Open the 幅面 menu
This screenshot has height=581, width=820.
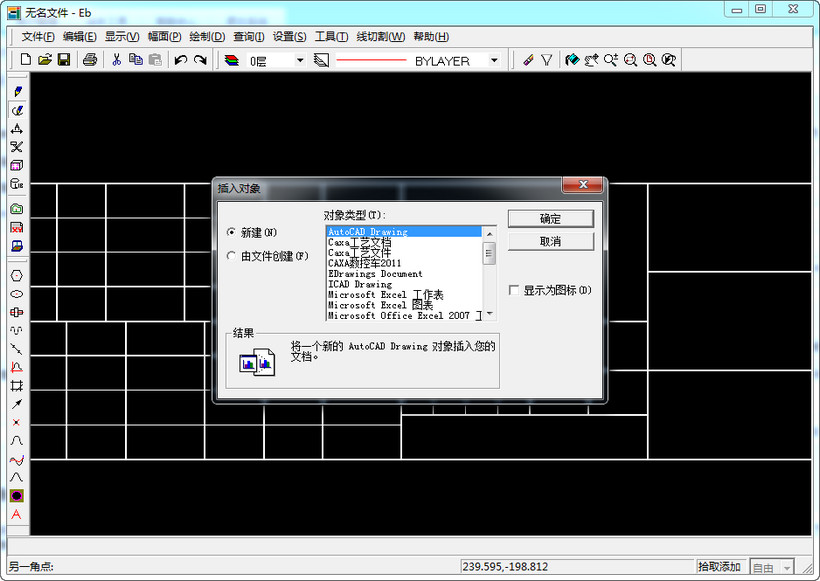(164, 37)
